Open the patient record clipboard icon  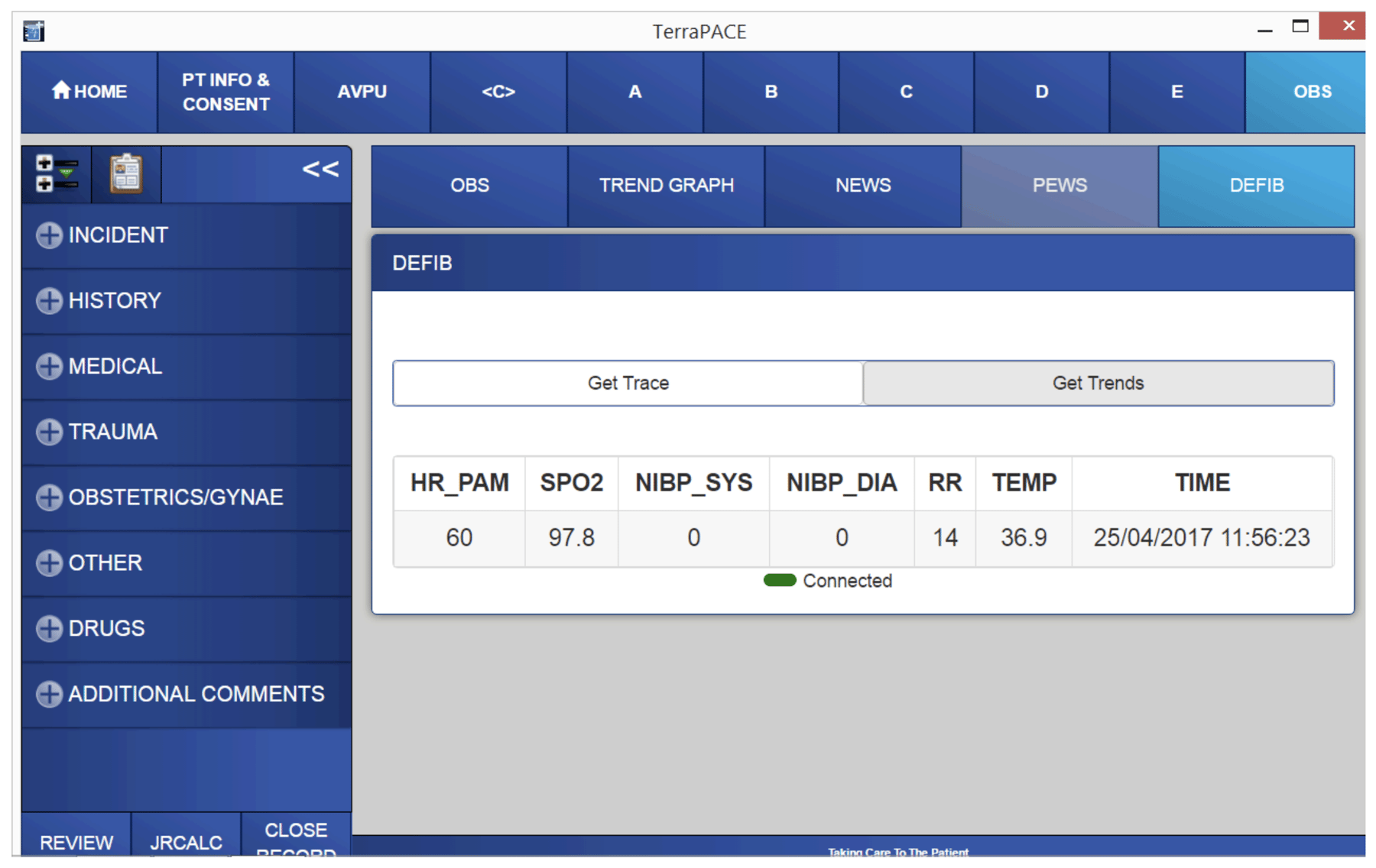[x=126, y=174]
